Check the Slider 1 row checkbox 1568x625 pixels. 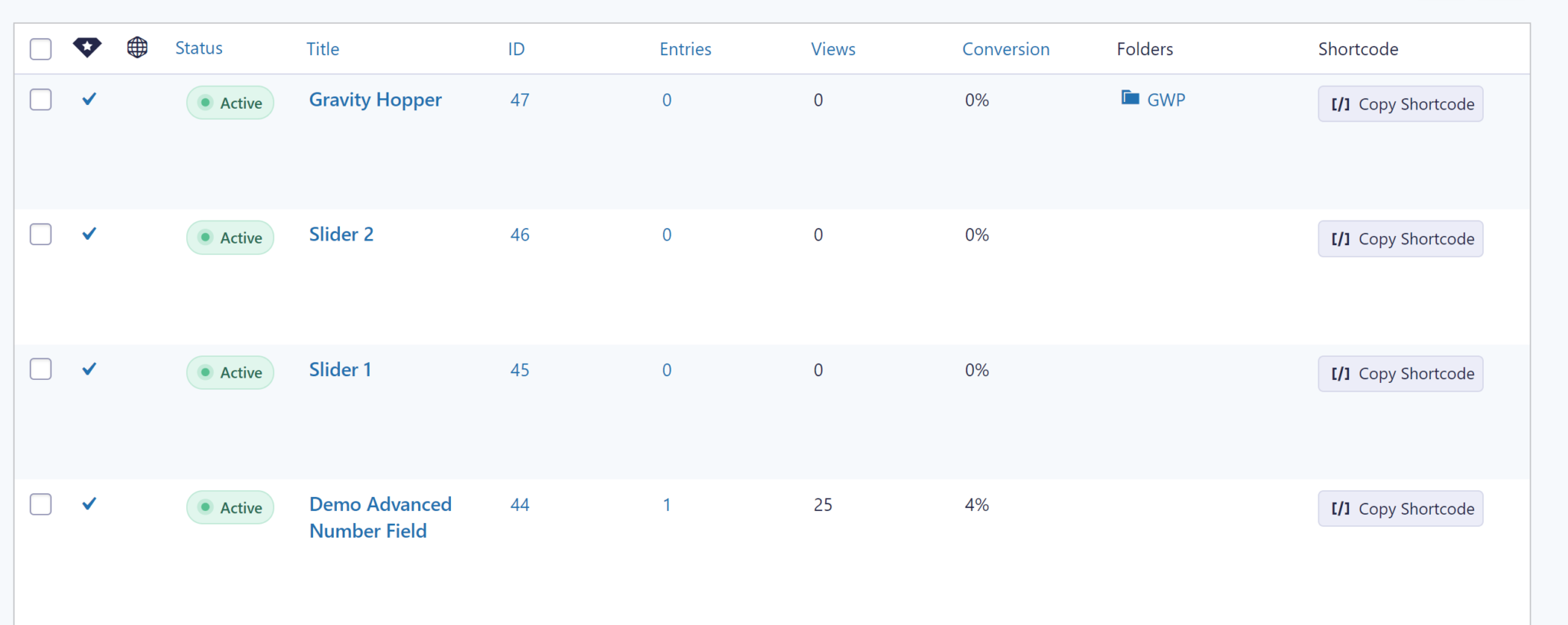coord(41,368)
